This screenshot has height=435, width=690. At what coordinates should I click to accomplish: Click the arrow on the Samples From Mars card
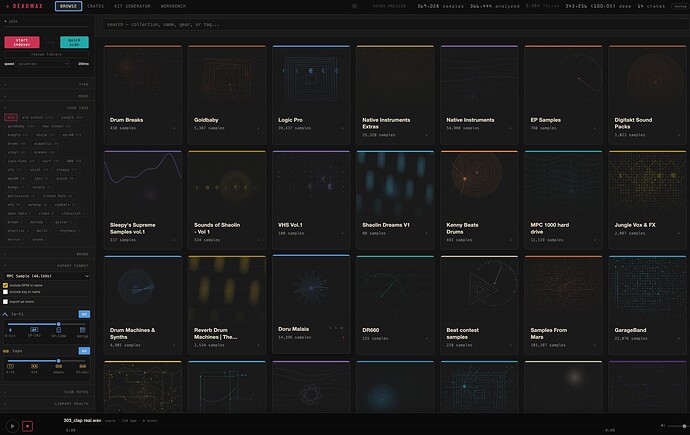(x=595, y=345)
